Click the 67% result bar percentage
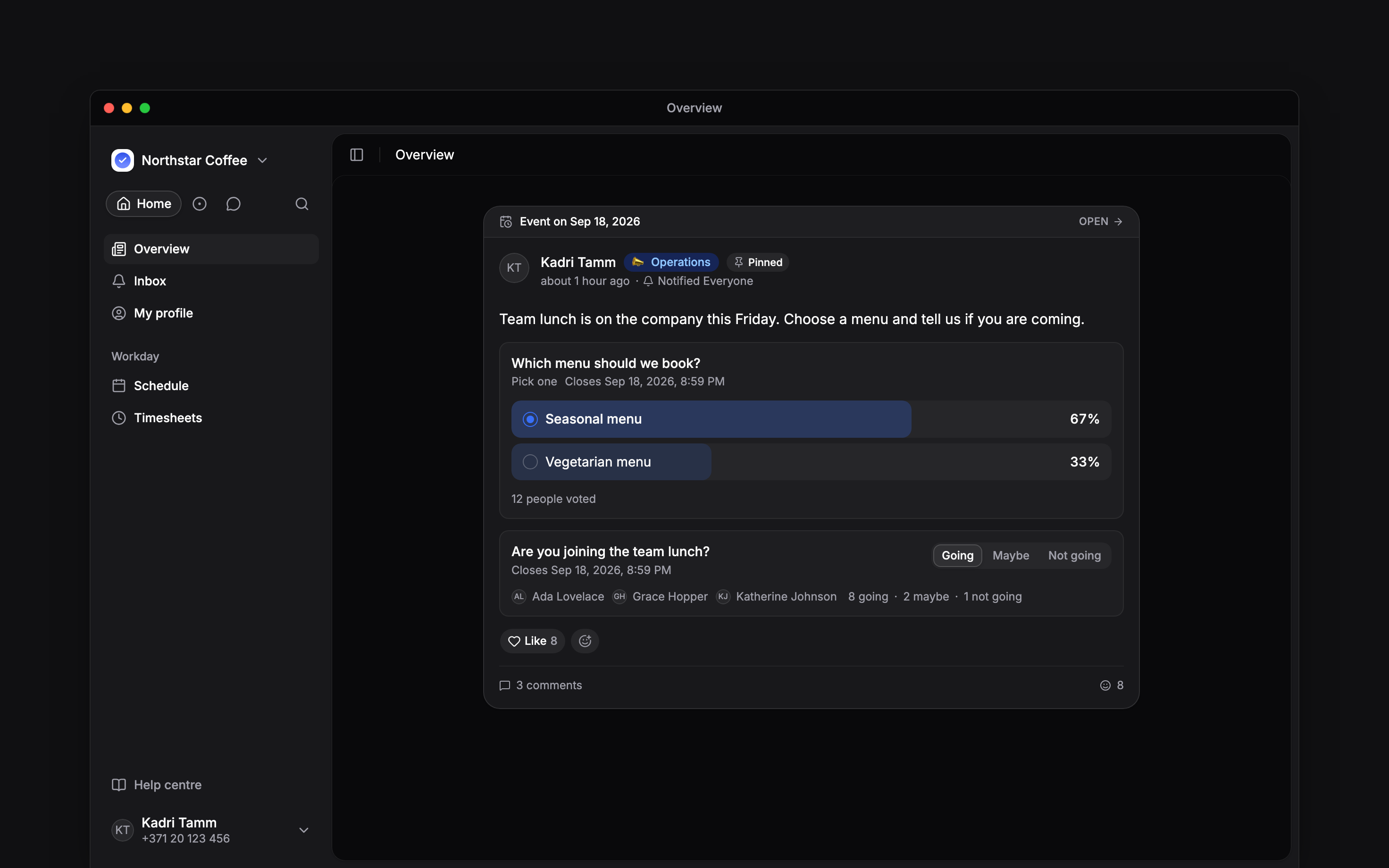 click(x=1084, y=419)
